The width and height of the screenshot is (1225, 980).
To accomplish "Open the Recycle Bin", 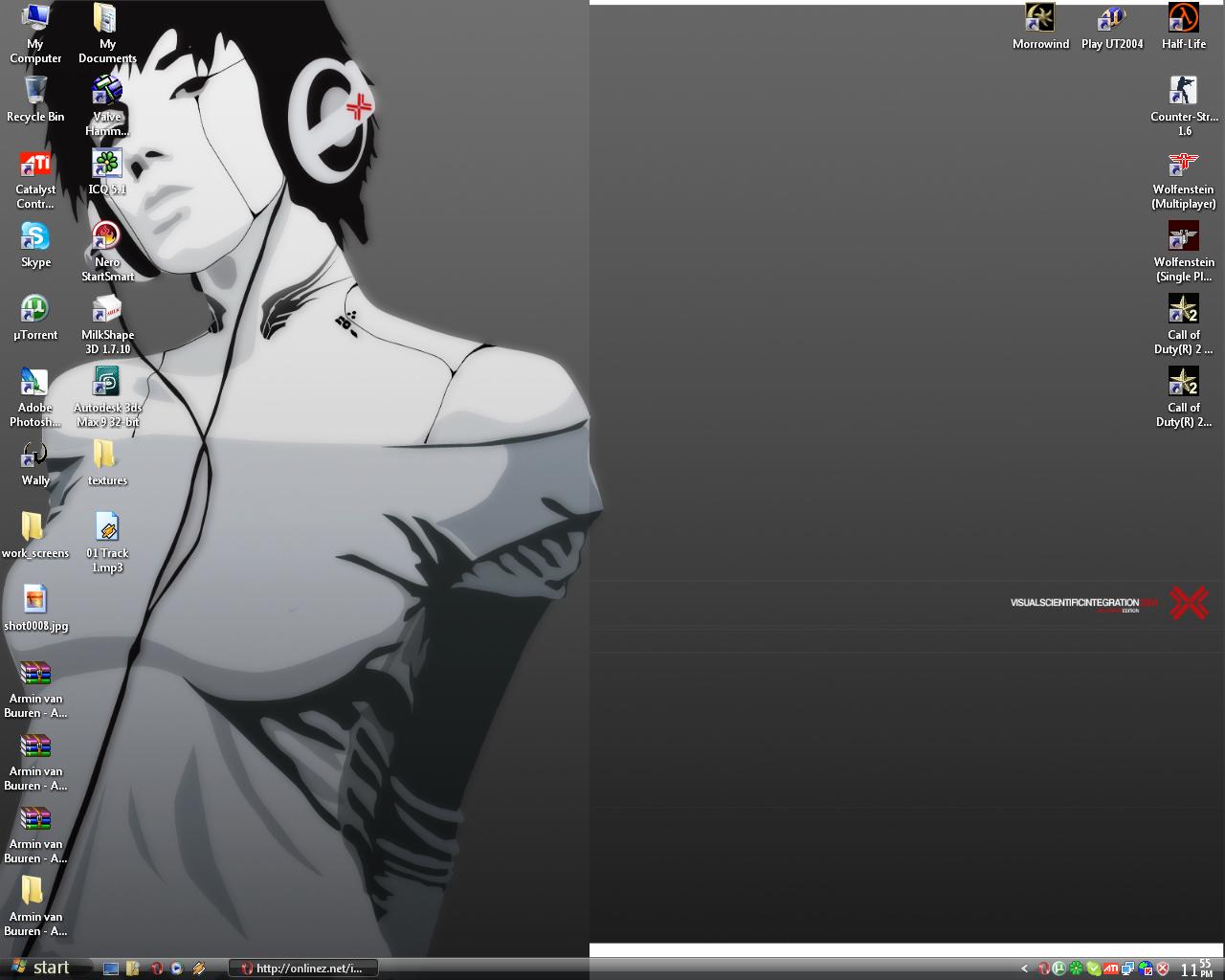I will (35, 100).
